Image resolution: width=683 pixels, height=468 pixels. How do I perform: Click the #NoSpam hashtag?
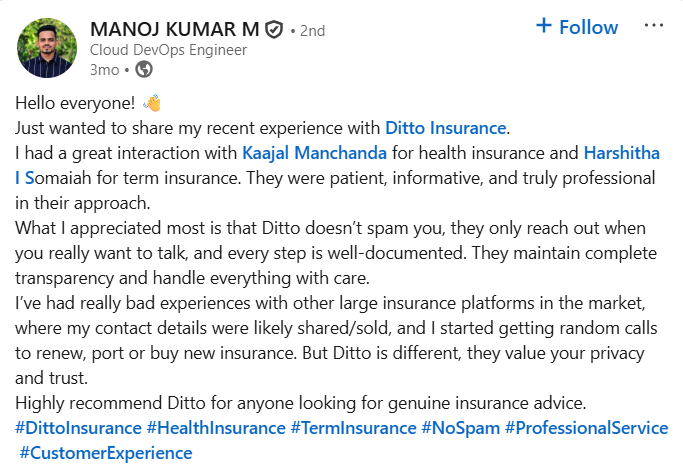(460, 428)
